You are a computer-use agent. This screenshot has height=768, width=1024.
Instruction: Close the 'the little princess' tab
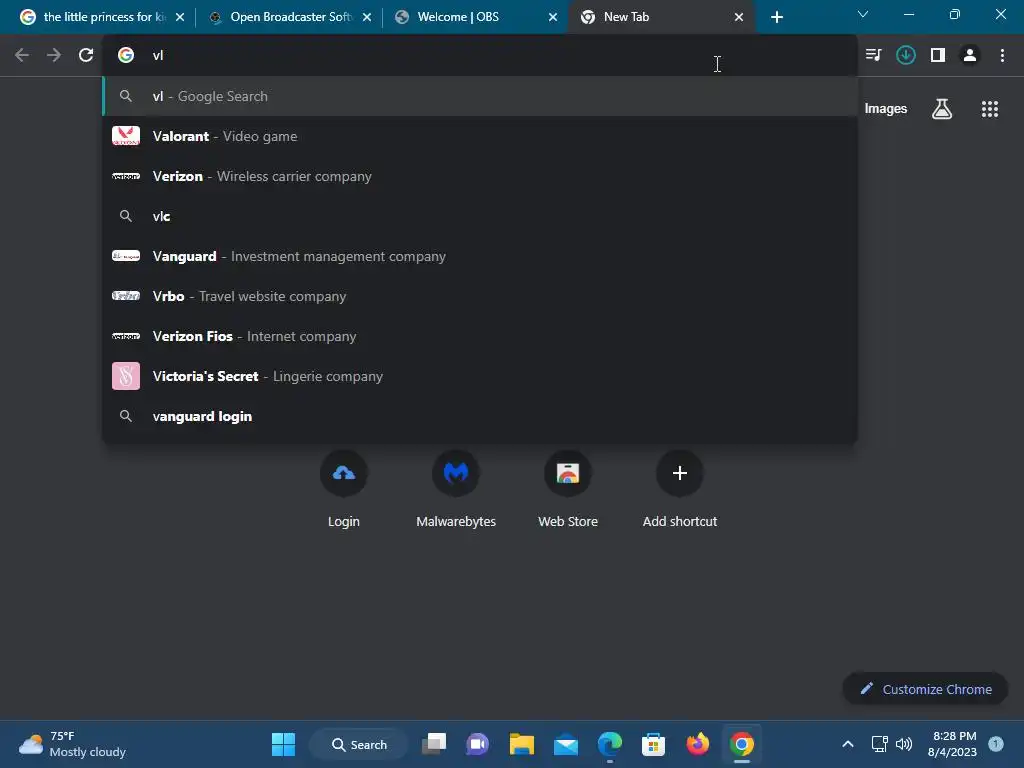point(180,17)
